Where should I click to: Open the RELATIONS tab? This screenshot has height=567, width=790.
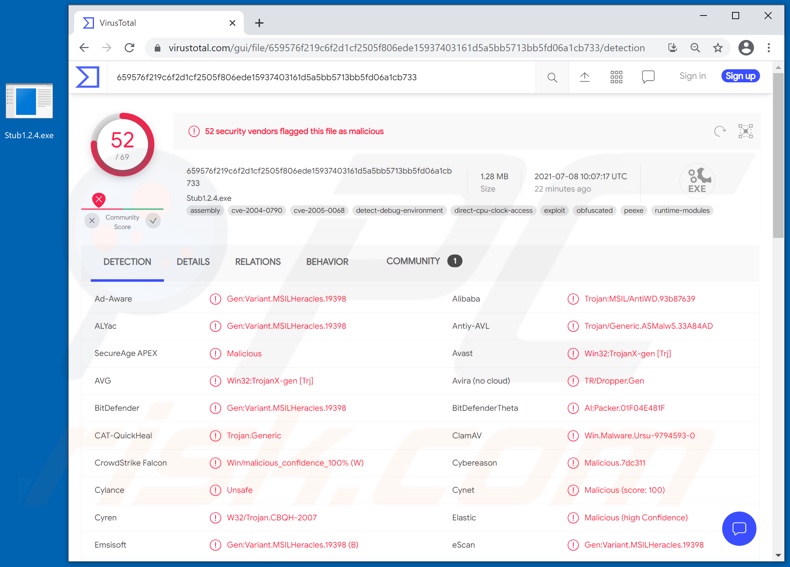click(258, 262)
